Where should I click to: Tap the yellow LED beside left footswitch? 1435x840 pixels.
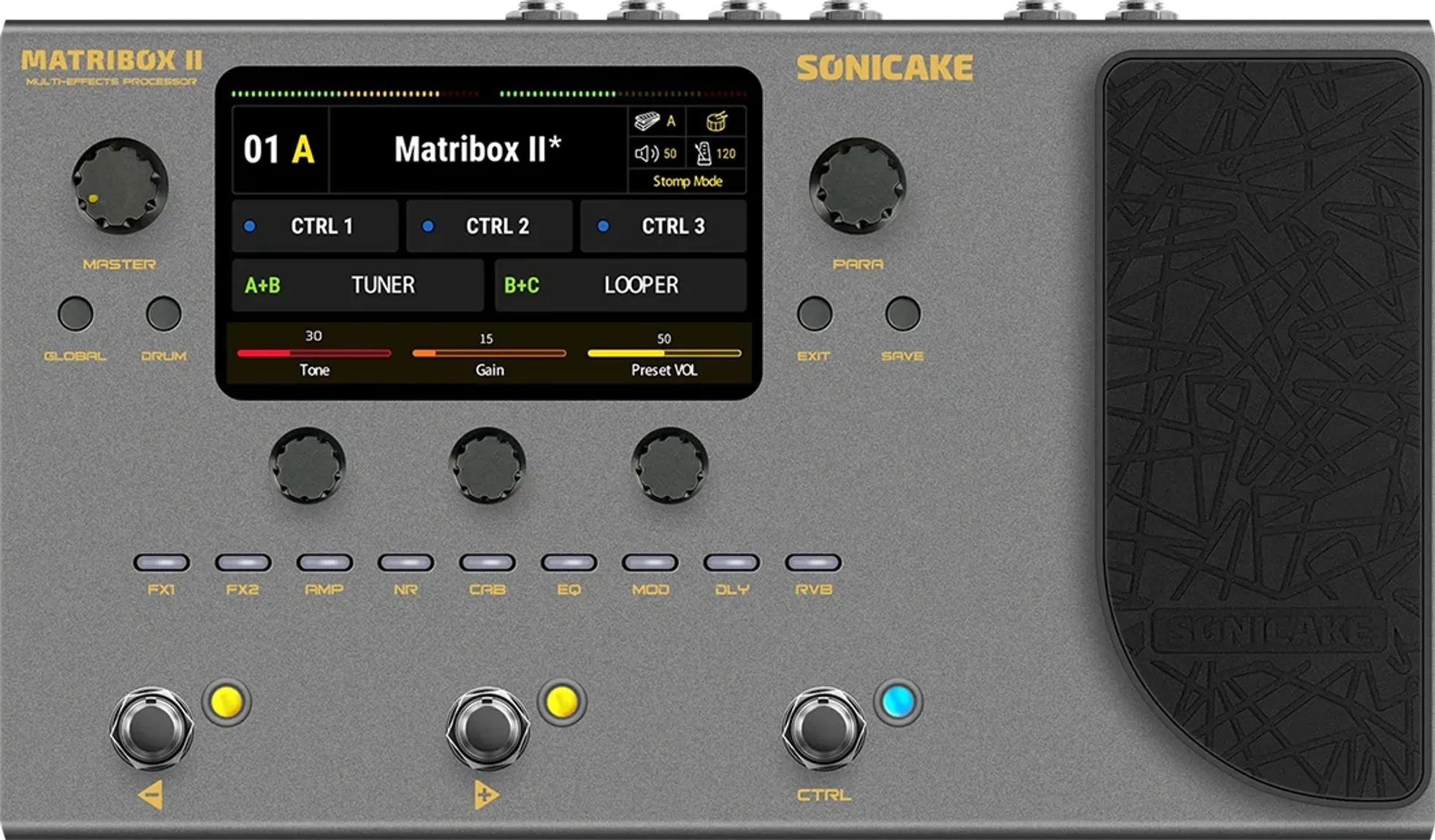(227, 702)
